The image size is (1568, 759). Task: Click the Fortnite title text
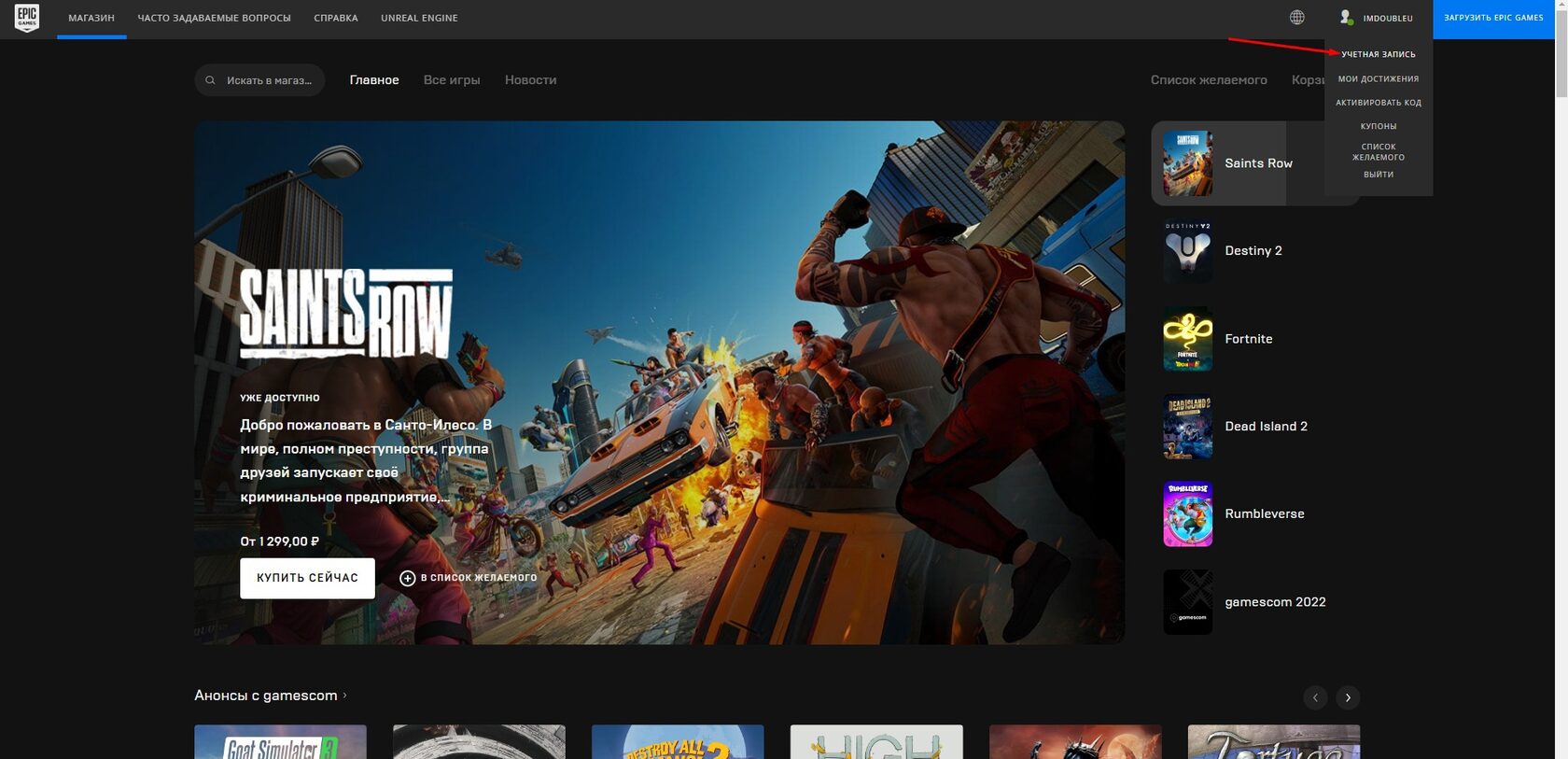pyautogui.click(x=1249, y=339)
